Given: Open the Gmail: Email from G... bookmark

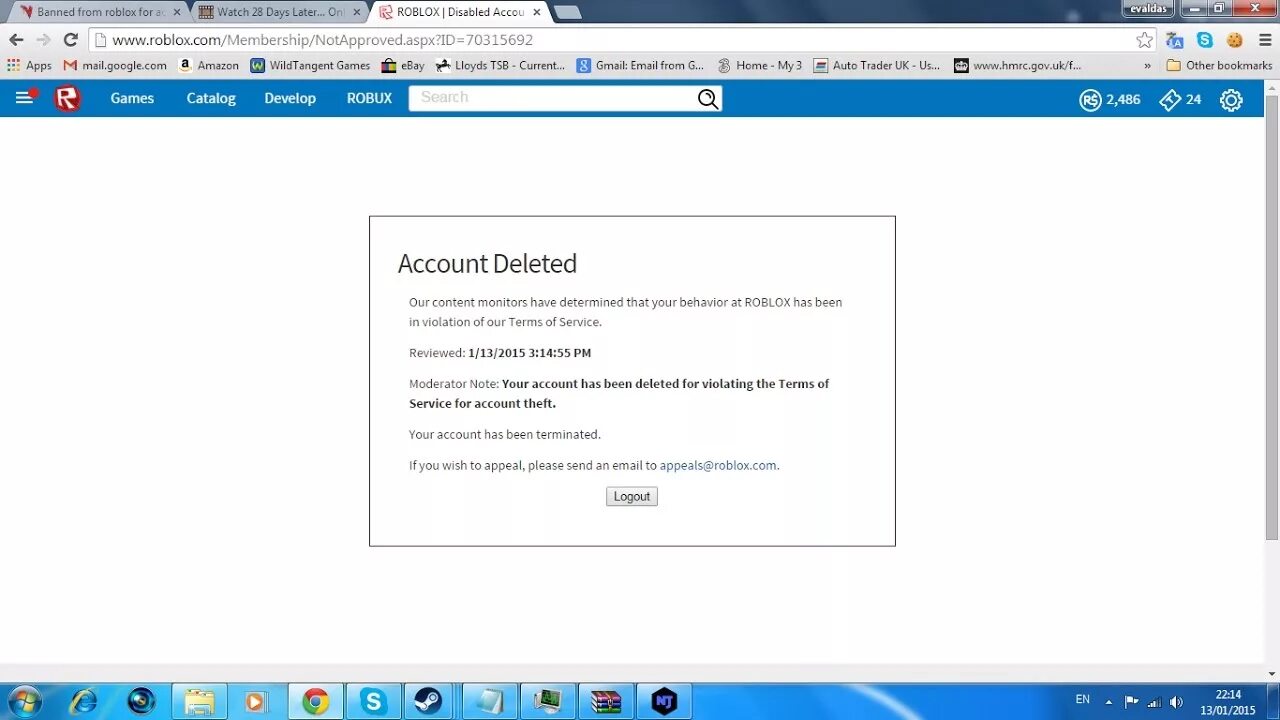Looking at the screenshot, I should (640, 65).
